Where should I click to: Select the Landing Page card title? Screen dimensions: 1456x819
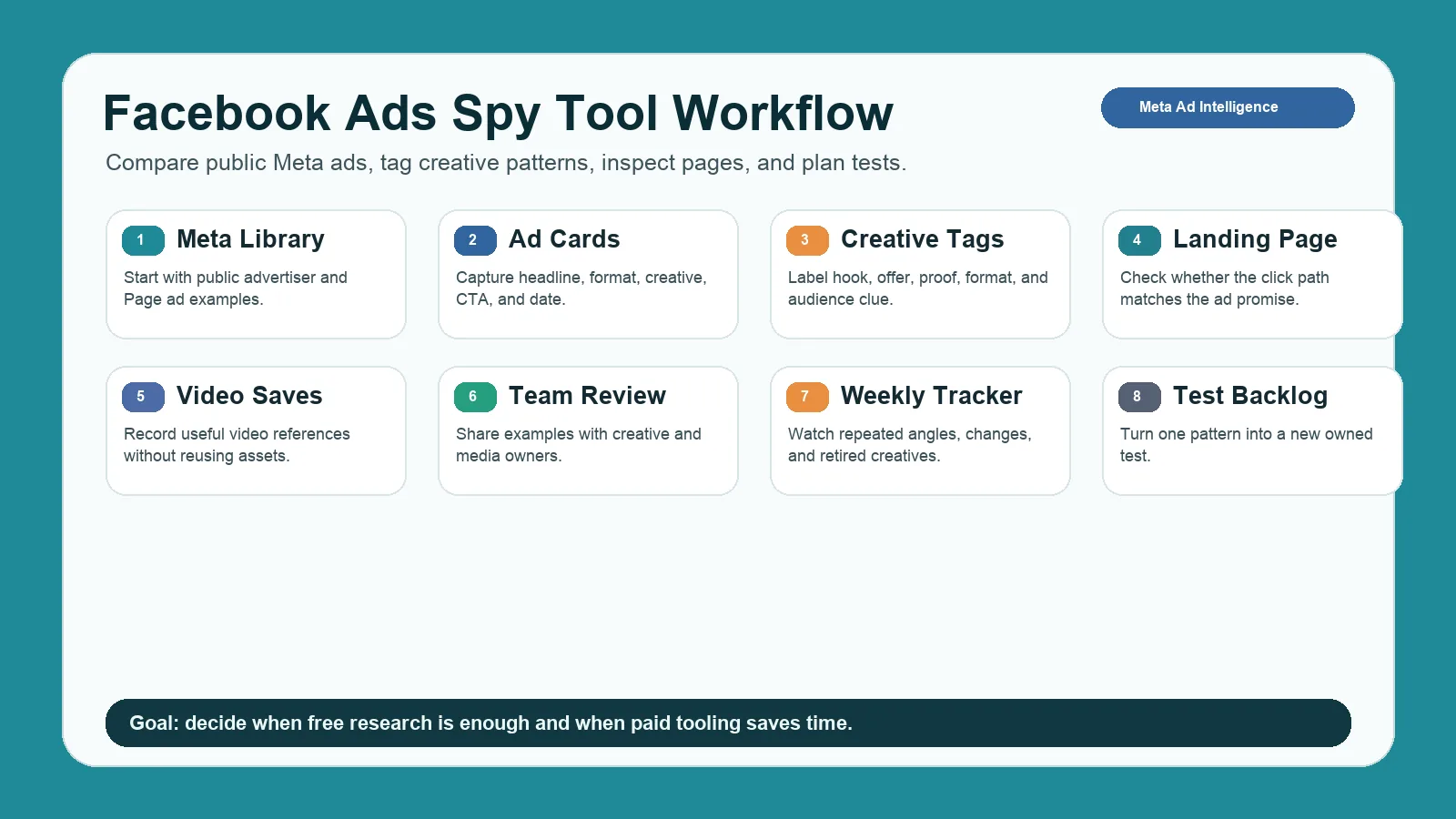point(1255,239)
